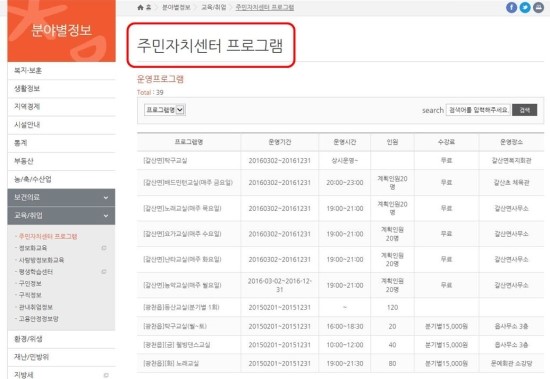Select [갈산면]난타교실 program name
550x379 pixels.
click(x=182, y=259)
